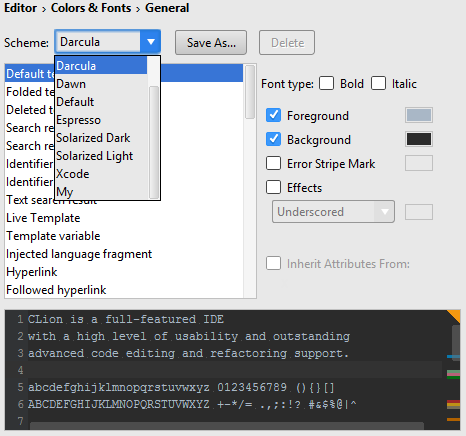
Task: Click the preview editor vertical scrollbar
Action: (456, 343)
